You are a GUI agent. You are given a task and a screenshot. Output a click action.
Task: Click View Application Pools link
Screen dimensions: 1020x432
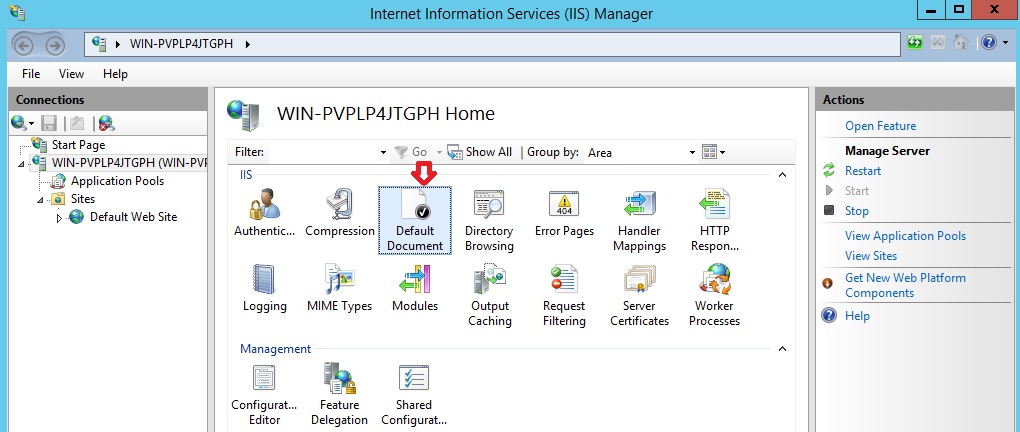coord(906,236)
